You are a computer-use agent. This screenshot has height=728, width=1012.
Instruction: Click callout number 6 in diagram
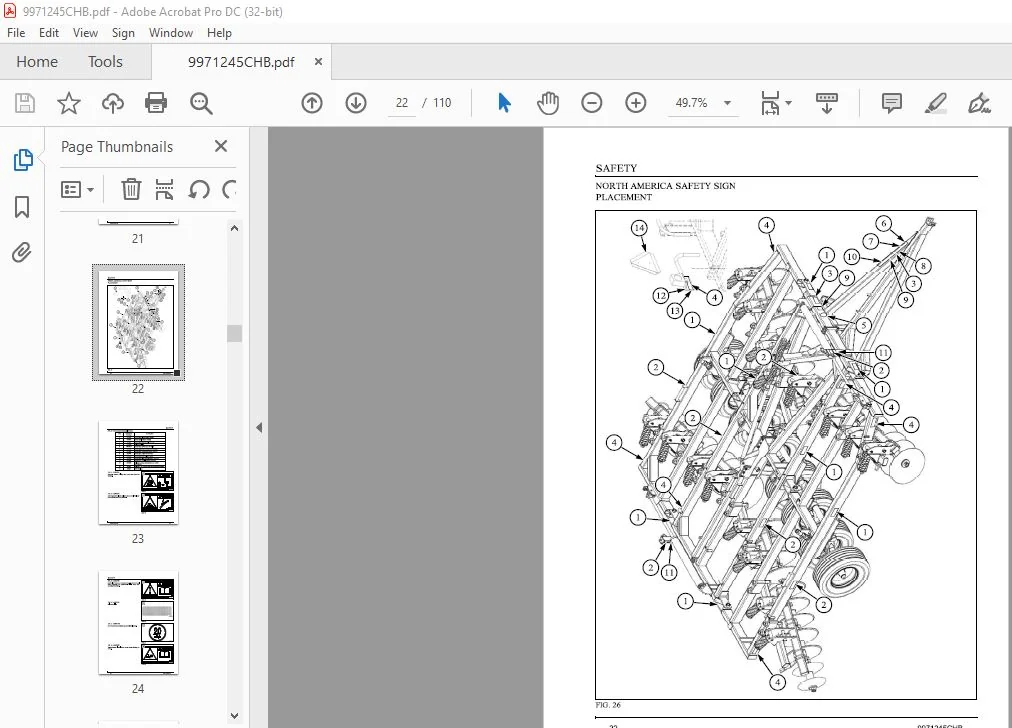tap(884, 223)
